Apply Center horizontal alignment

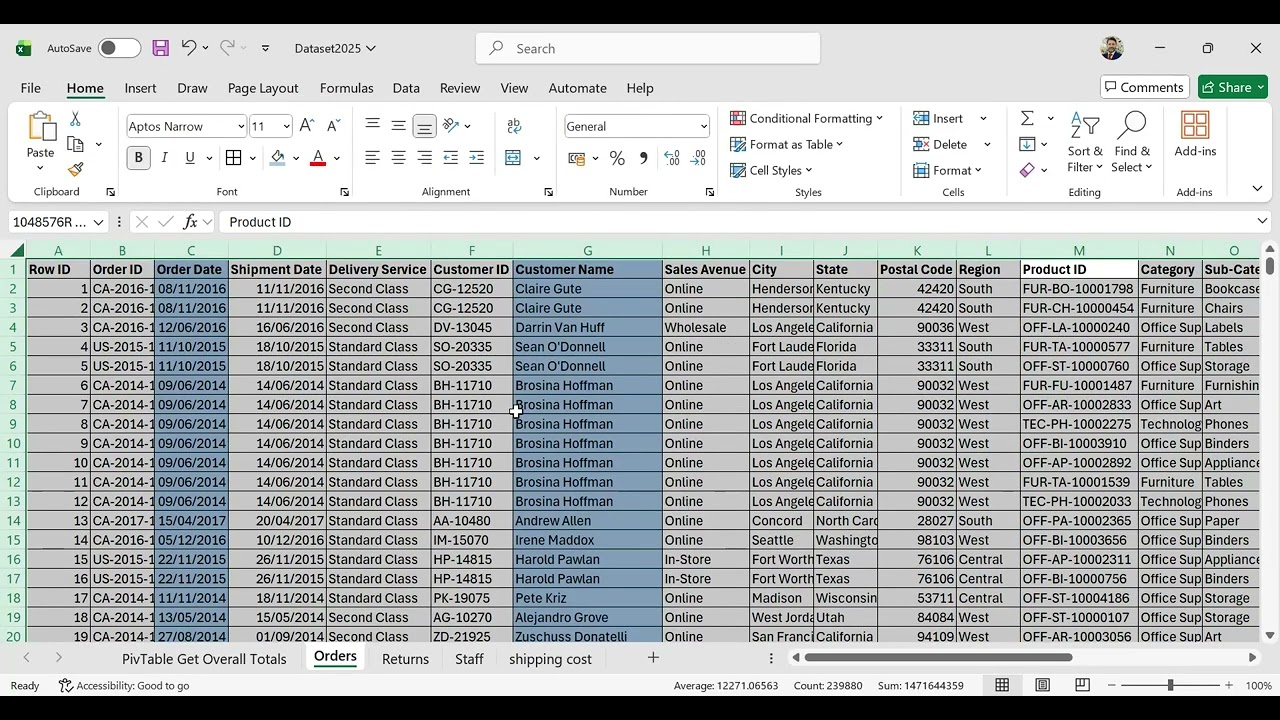tap(398, 158)
